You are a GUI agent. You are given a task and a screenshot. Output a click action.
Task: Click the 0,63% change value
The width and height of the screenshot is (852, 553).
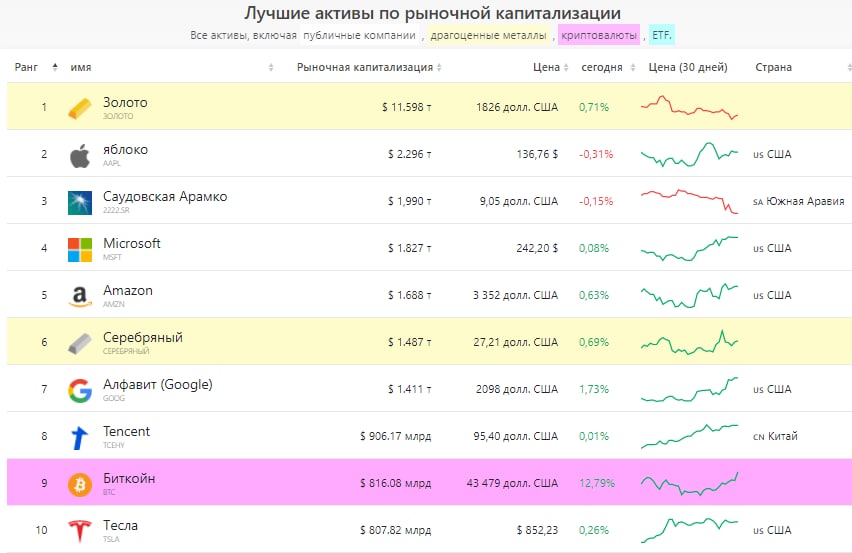tap(594, 295)
